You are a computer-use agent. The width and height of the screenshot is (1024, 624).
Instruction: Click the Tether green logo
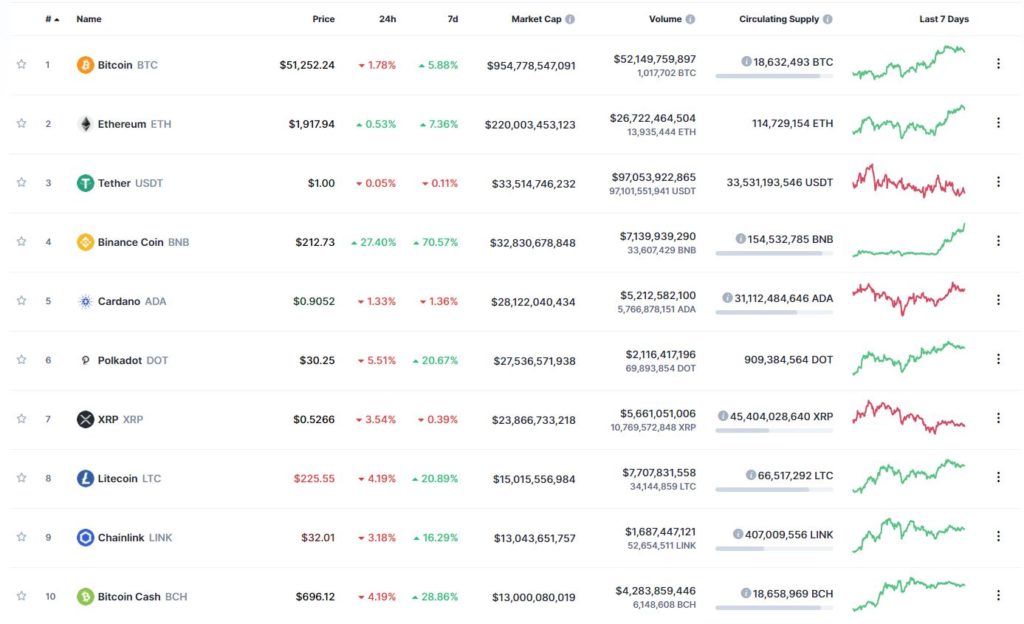pyautogui.click(x=86, y=183)
